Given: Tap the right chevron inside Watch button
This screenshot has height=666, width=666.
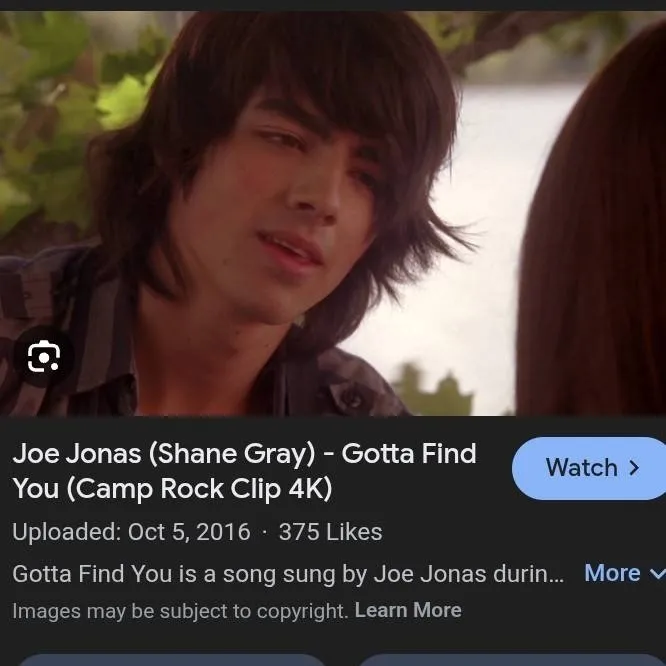Looking at the screenshot, I should coord(634,468).
